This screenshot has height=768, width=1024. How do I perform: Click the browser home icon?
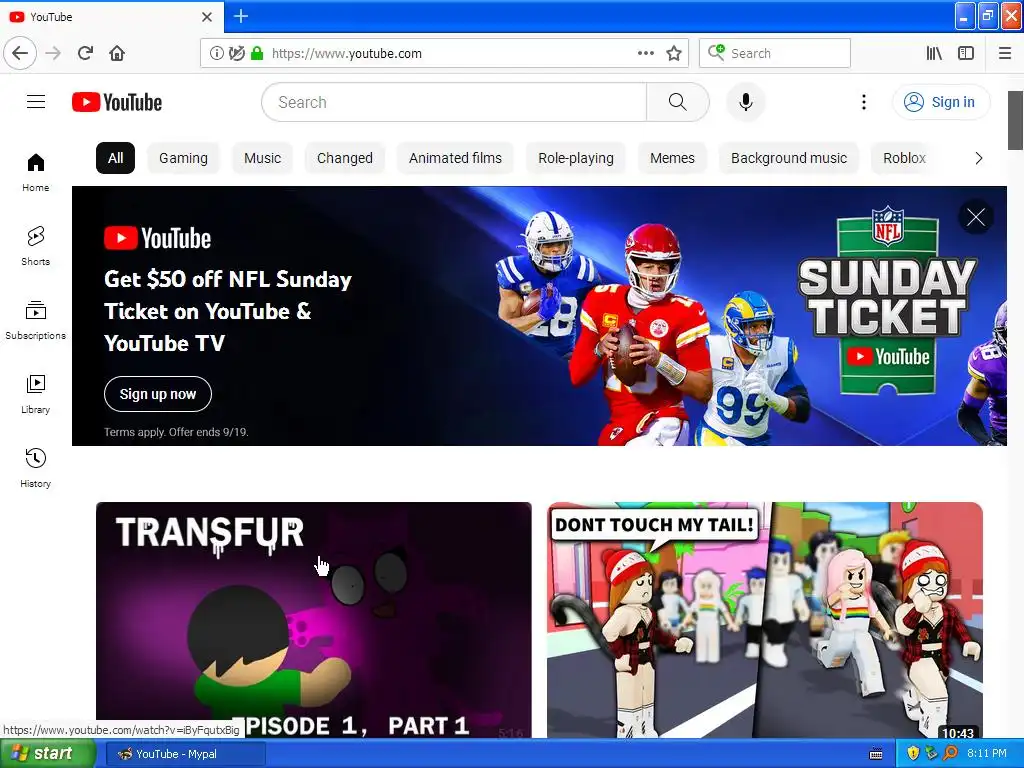click(x=117, y=53)
